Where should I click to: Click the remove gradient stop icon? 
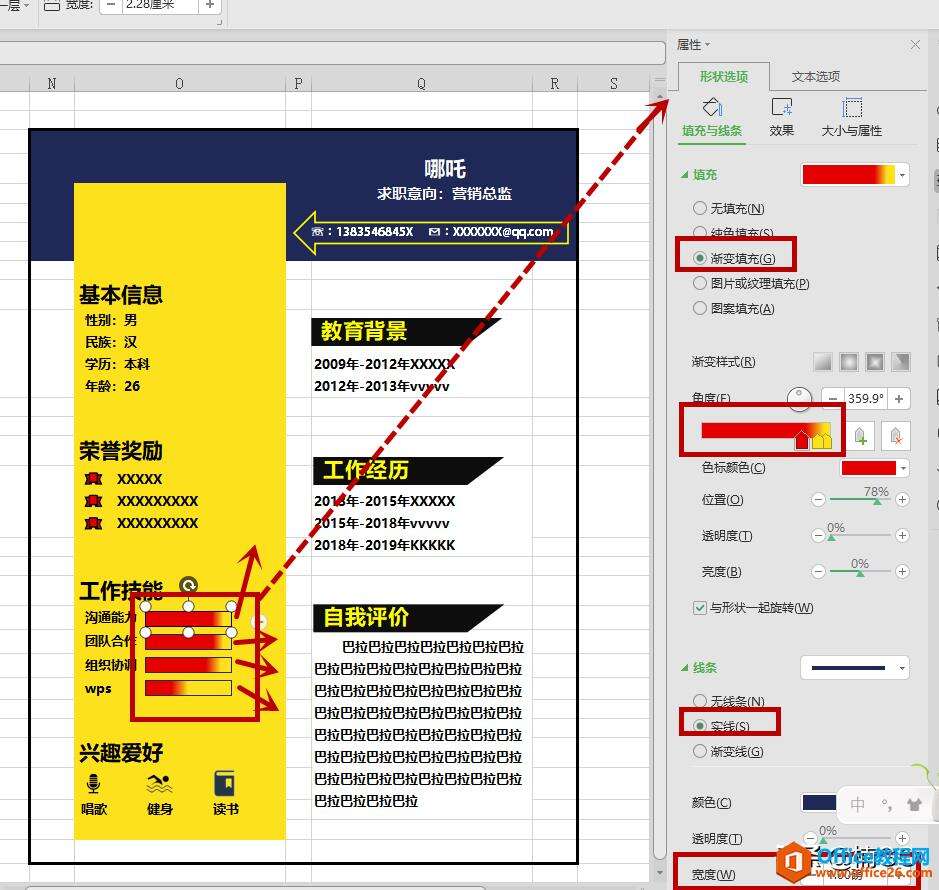coord(895,435)
